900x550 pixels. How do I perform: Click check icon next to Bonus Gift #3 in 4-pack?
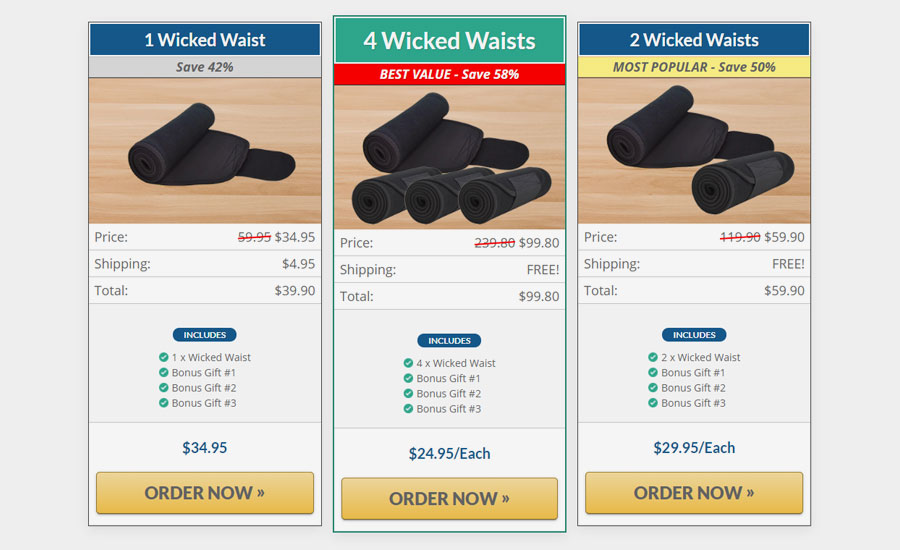(408, 409)
